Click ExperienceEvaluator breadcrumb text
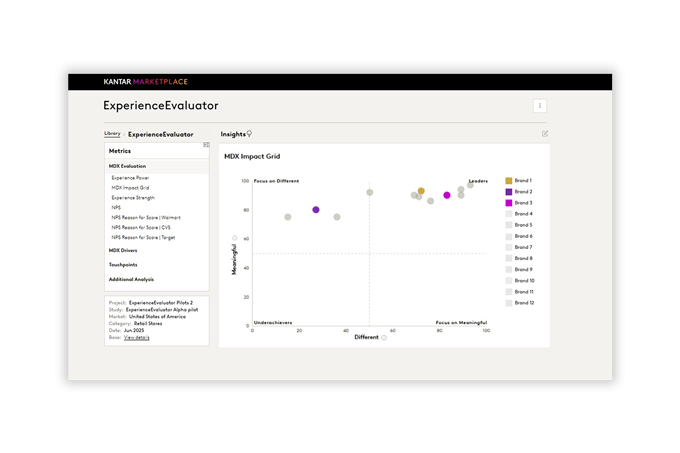680x453 pixels. [160, 134]
